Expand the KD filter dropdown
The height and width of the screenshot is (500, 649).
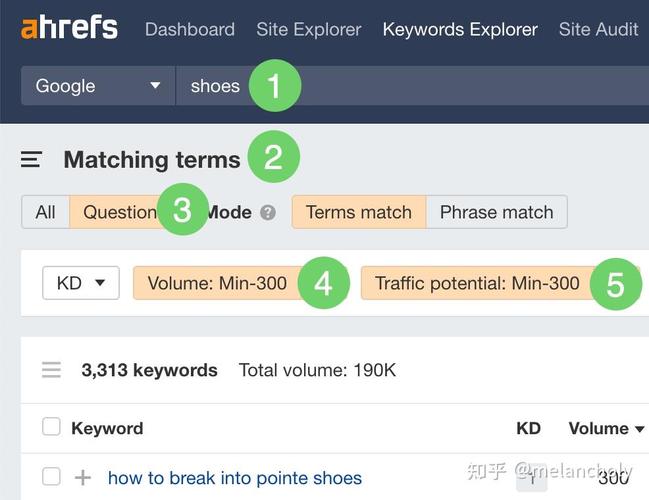tap(81, 283)
